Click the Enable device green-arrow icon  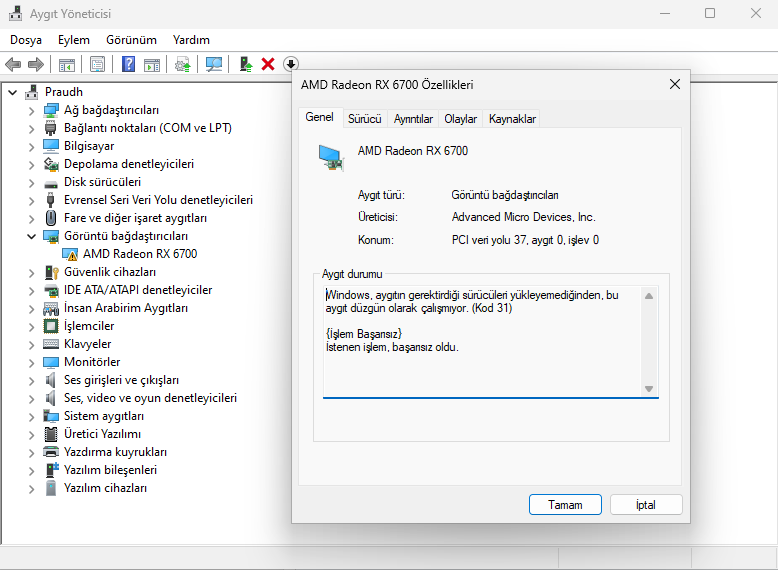tap(246, 64)
